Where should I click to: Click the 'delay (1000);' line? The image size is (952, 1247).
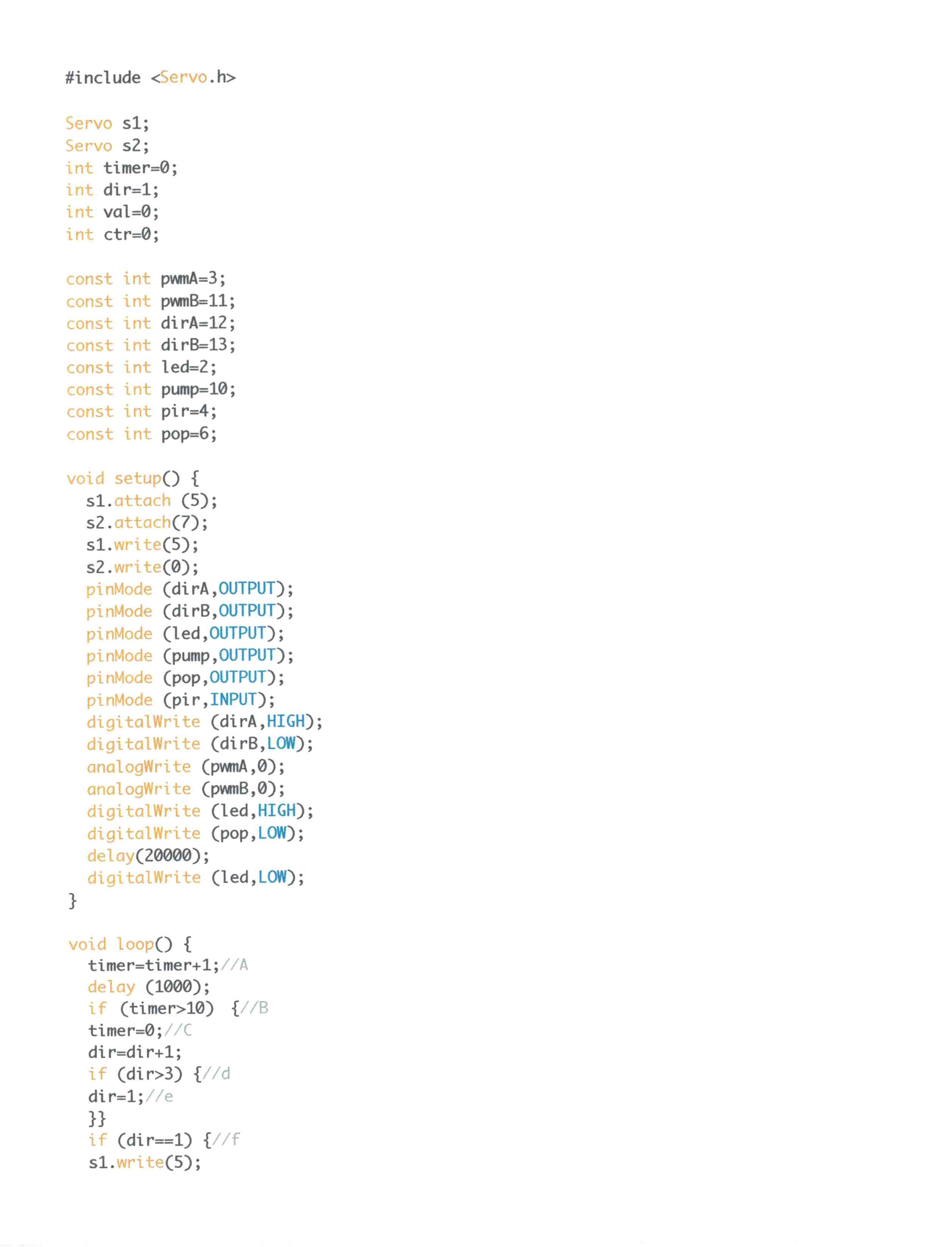click(149, 988)
